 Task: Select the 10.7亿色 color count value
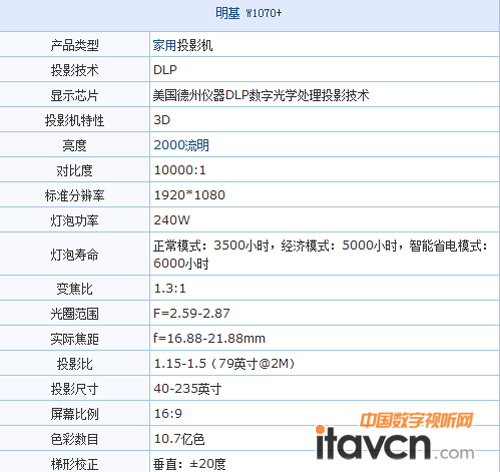[179, 439]
